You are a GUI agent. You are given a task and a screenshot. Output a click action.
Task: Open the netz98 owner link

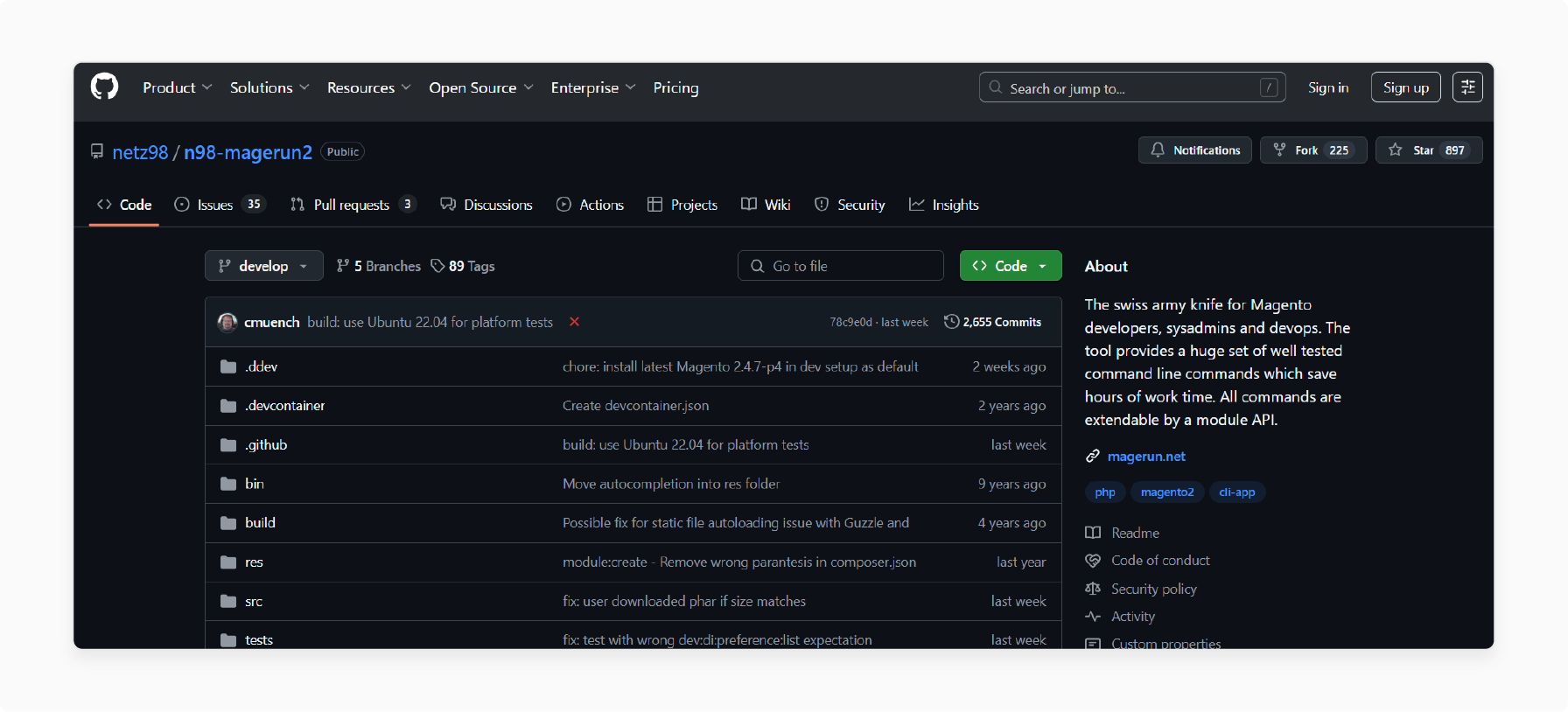(x=140, y=152)
